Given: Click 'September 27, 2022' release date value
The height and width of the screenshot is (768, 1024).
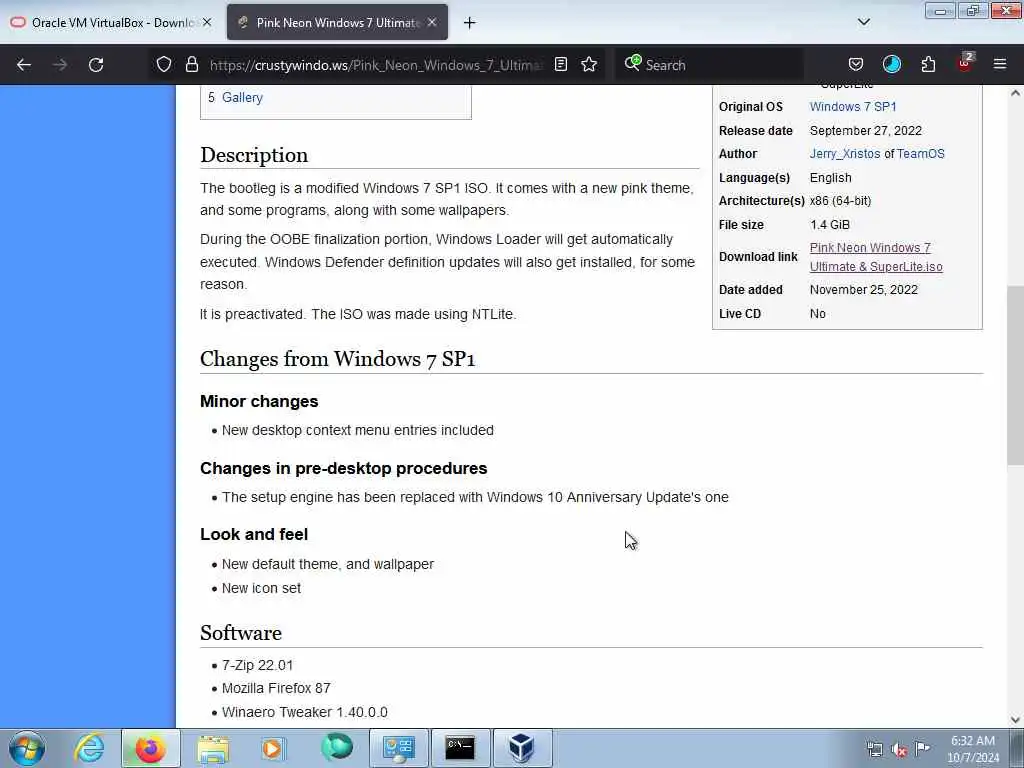Looking at the screenshot, I should (x=865, y=131).
